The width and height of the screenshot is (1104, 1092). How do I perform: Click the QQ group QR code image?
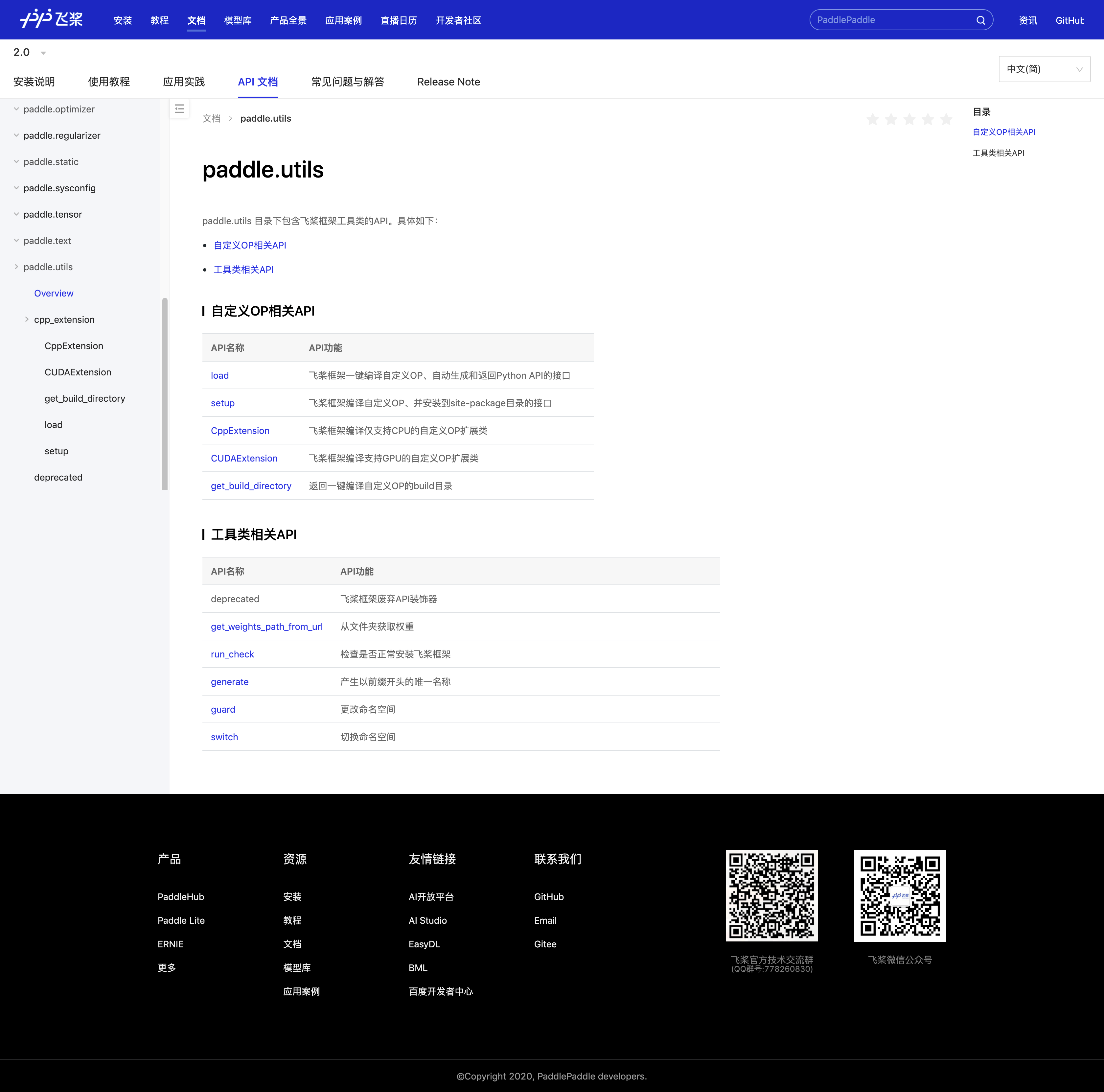coord(771,895)
